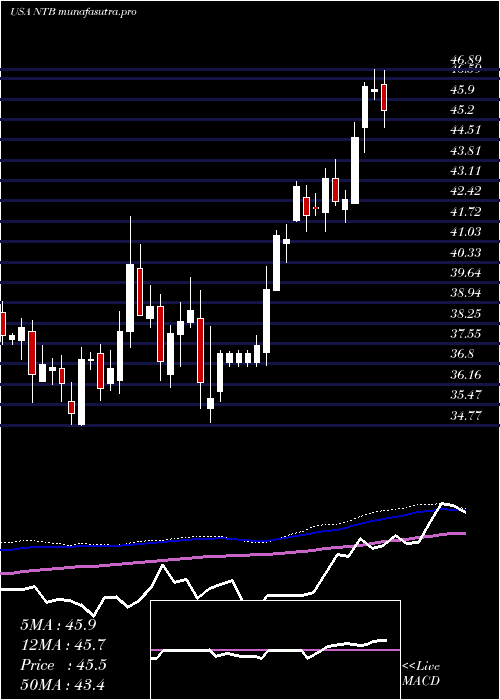Click the 42.42 price axis label

(x=466, y=192)
